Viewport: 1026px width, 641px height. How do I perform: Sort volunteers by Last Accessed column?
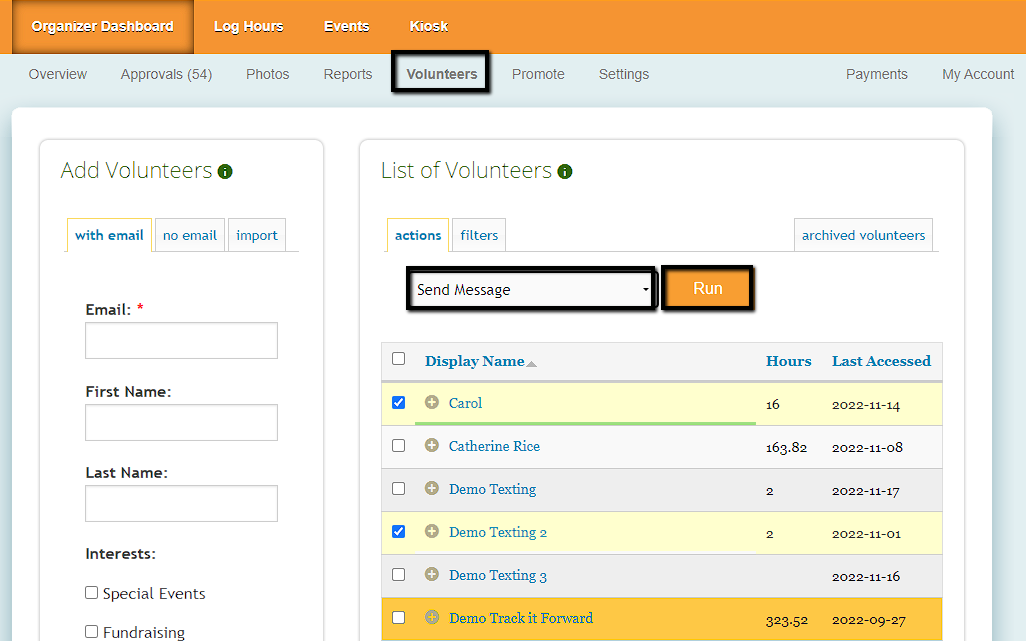pos(880,361)
